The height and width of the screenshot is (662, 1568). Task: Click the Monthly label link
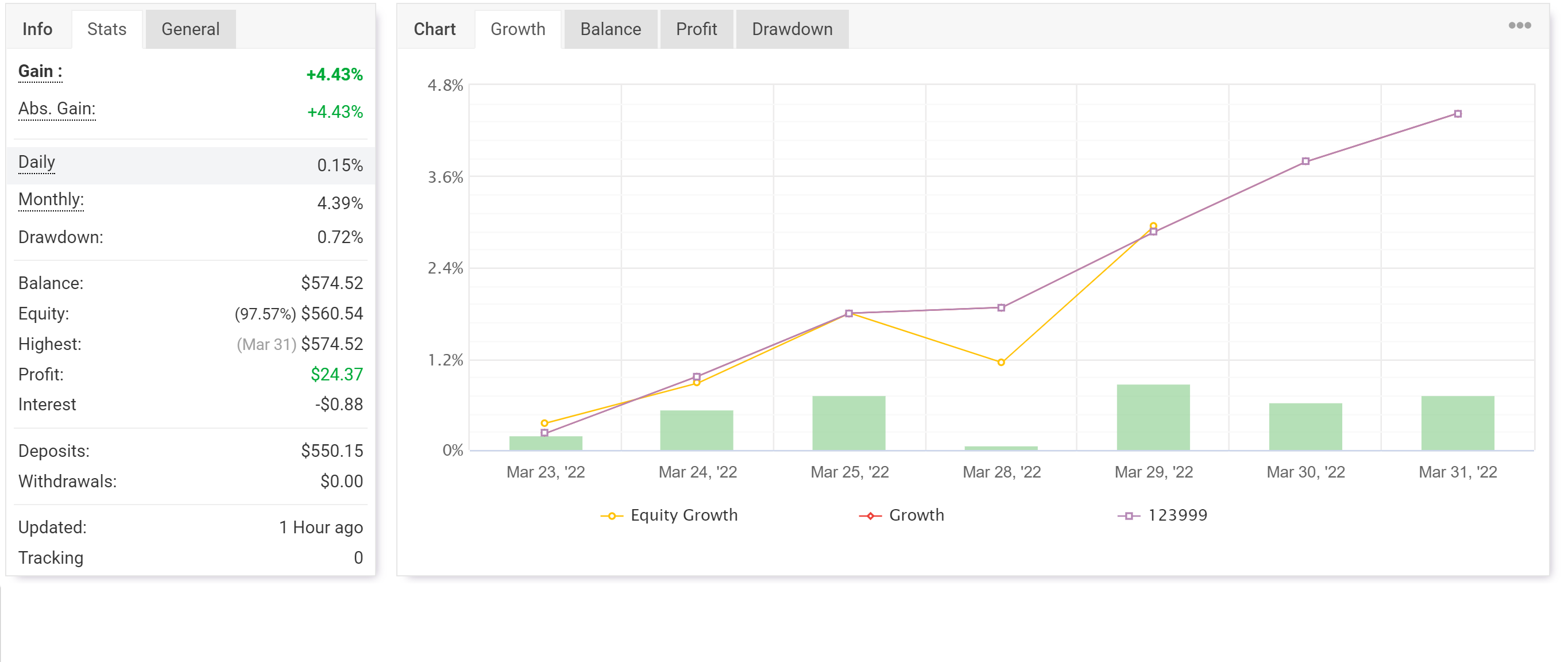(51, 200)
